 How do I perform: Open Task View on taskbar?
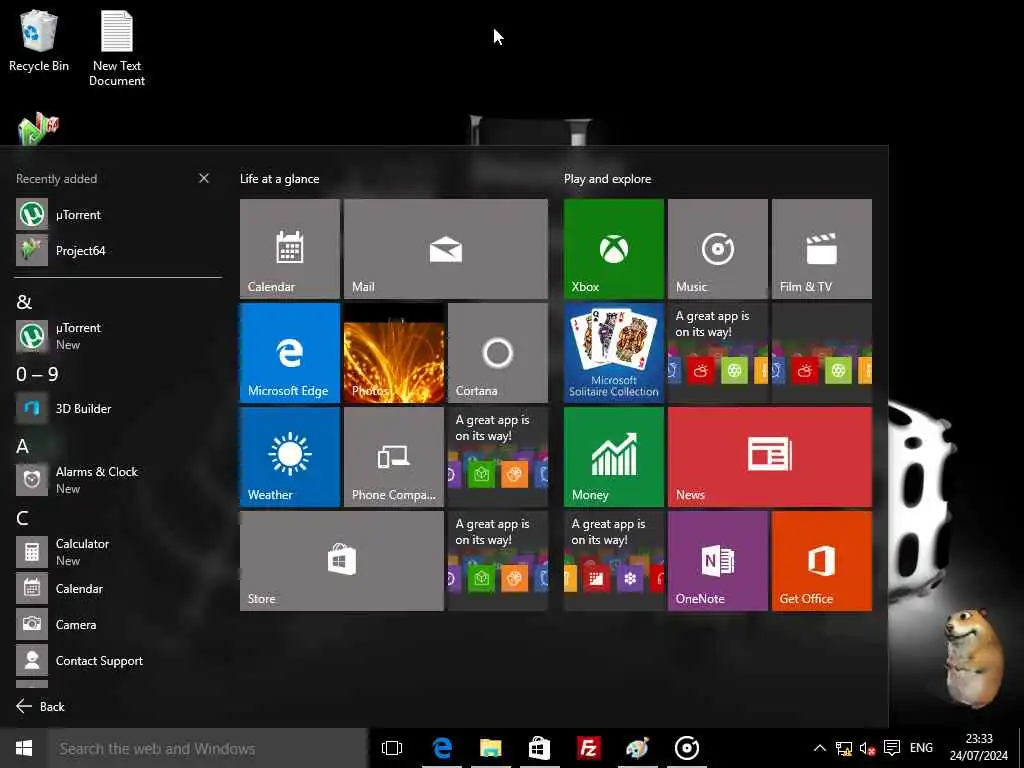coord(392,748)
